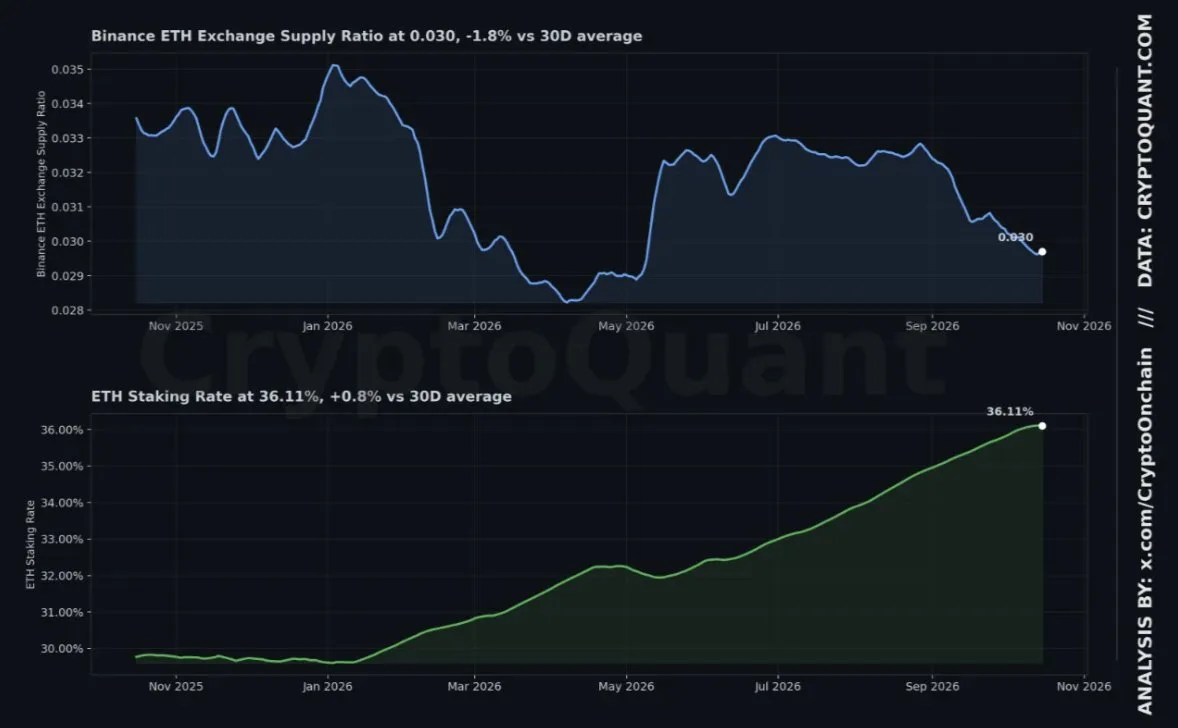Click the white endpoint dot on supply ratio chart

coord(1041,252)
